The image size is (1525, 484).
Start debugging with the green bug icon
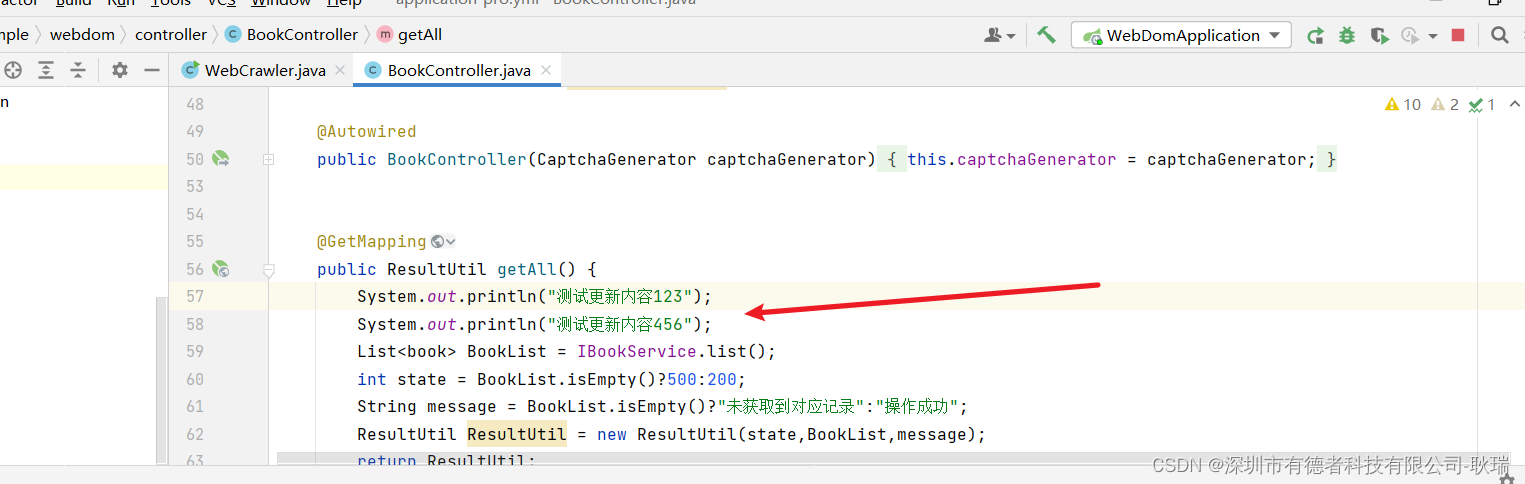click(1347, 35)
